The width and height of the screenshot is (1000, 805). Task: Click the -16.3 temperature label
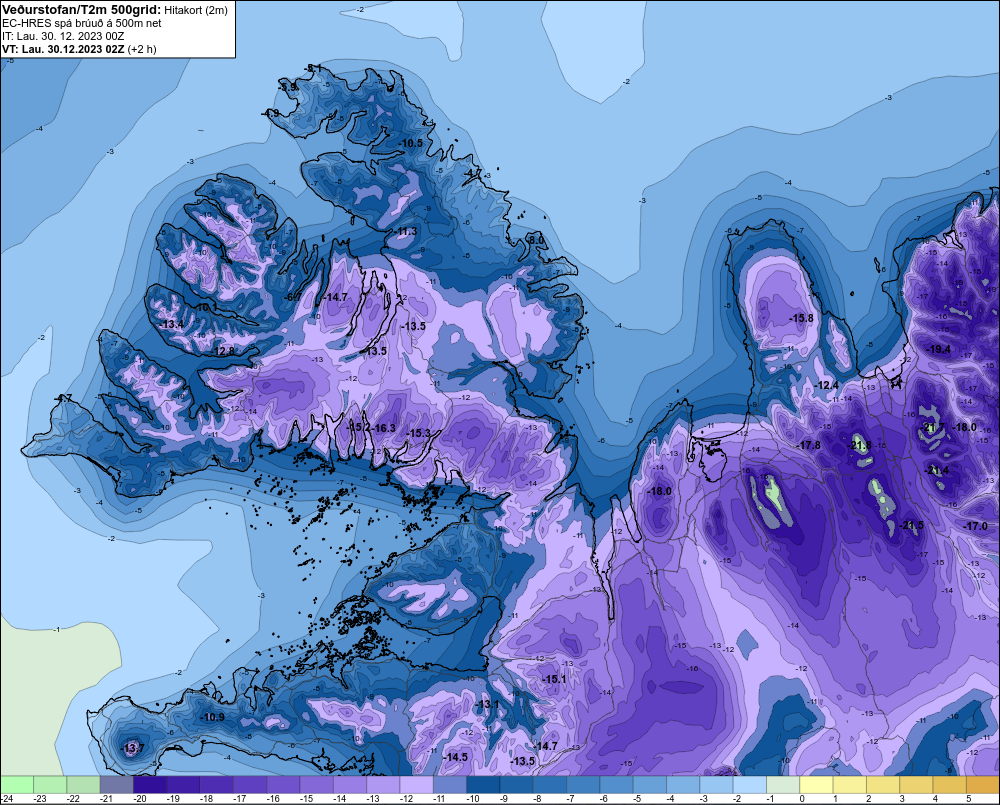pos(384,428)
